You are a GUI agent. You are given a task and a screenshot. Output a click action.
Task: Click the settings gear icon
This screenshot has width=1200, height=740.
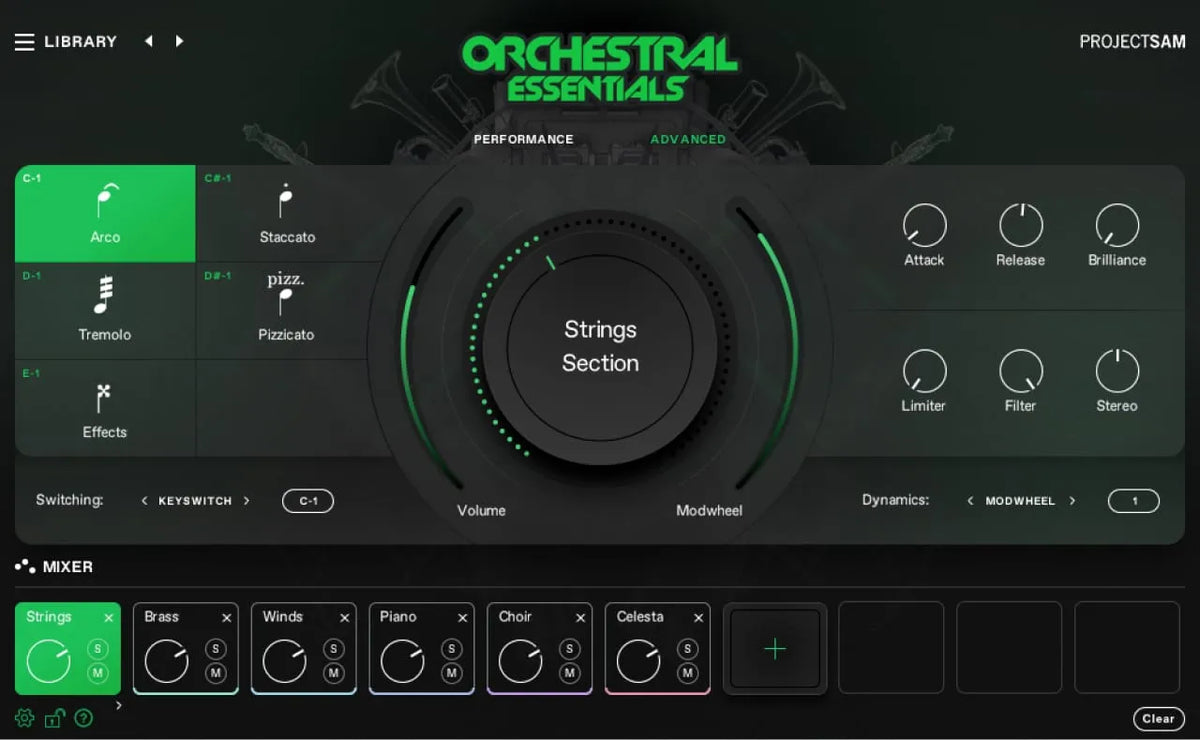pos(24,718)
